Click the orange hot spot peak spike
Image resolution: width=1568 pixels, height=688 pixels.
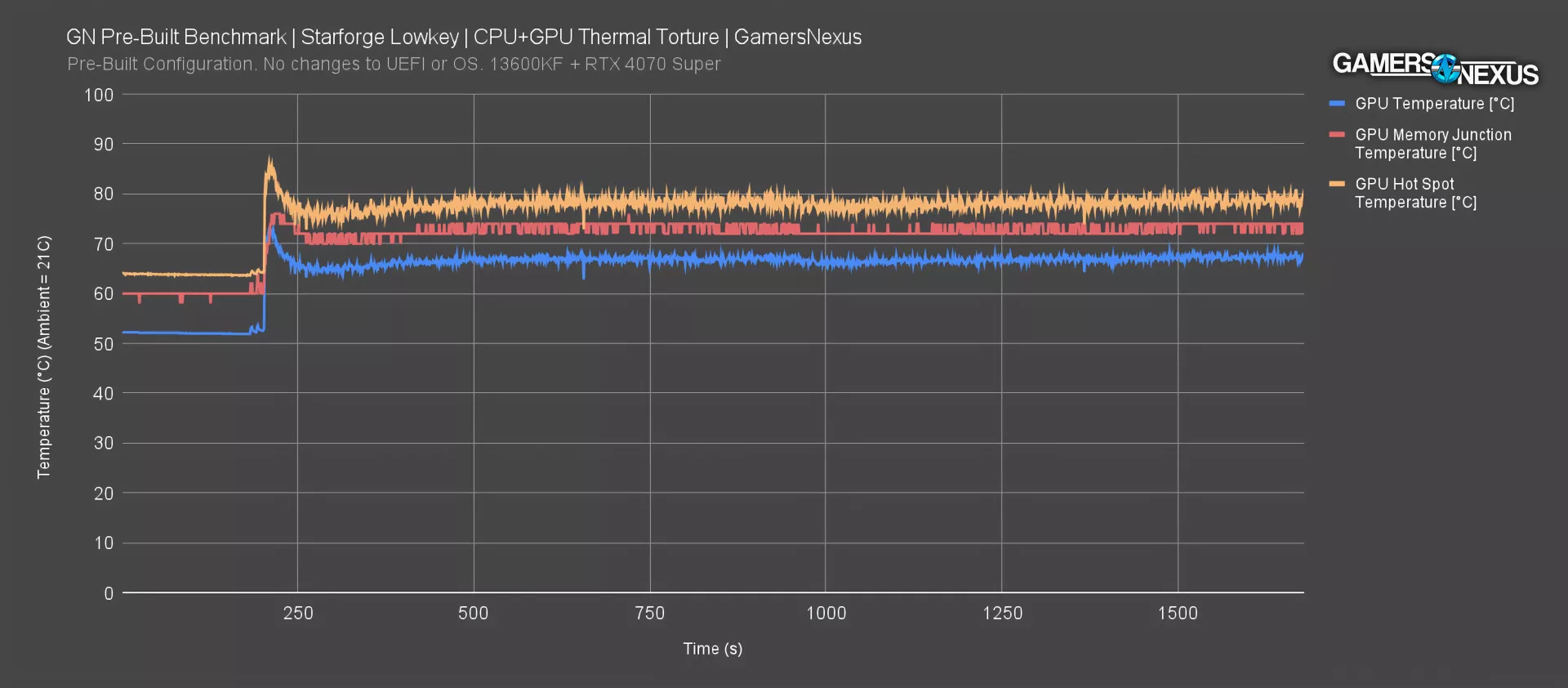point(269,163)
